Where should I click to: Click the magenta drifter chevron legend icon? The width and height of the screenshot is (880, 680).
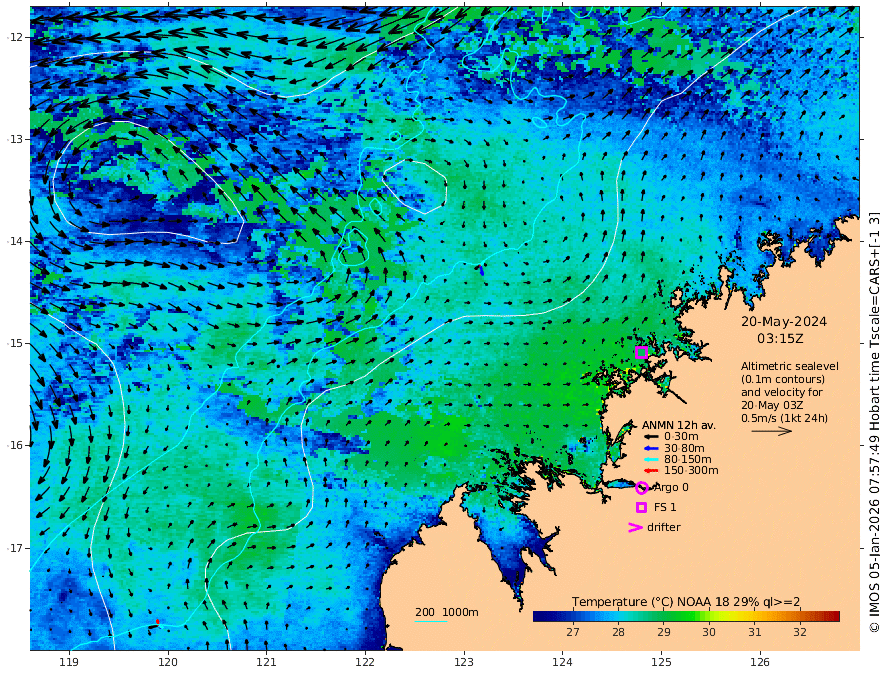coord(635,527)
